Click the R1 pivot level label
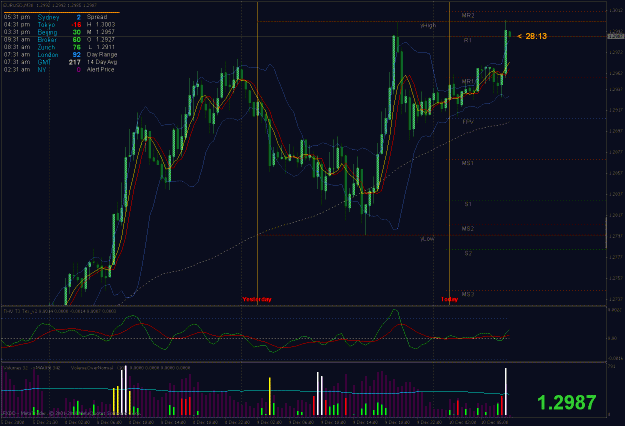 tap(468, 40)
